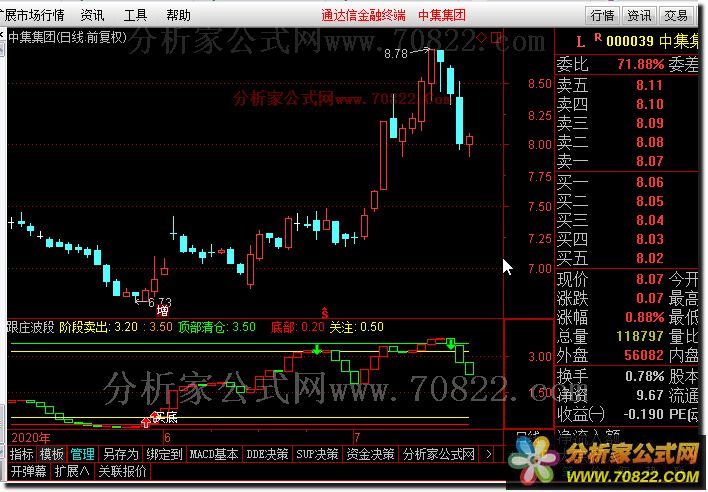This screenshot has width=708, height=492.
Task: Click the 买底 buy signal label
Action: pyautogui.click(x=165, y=418)
